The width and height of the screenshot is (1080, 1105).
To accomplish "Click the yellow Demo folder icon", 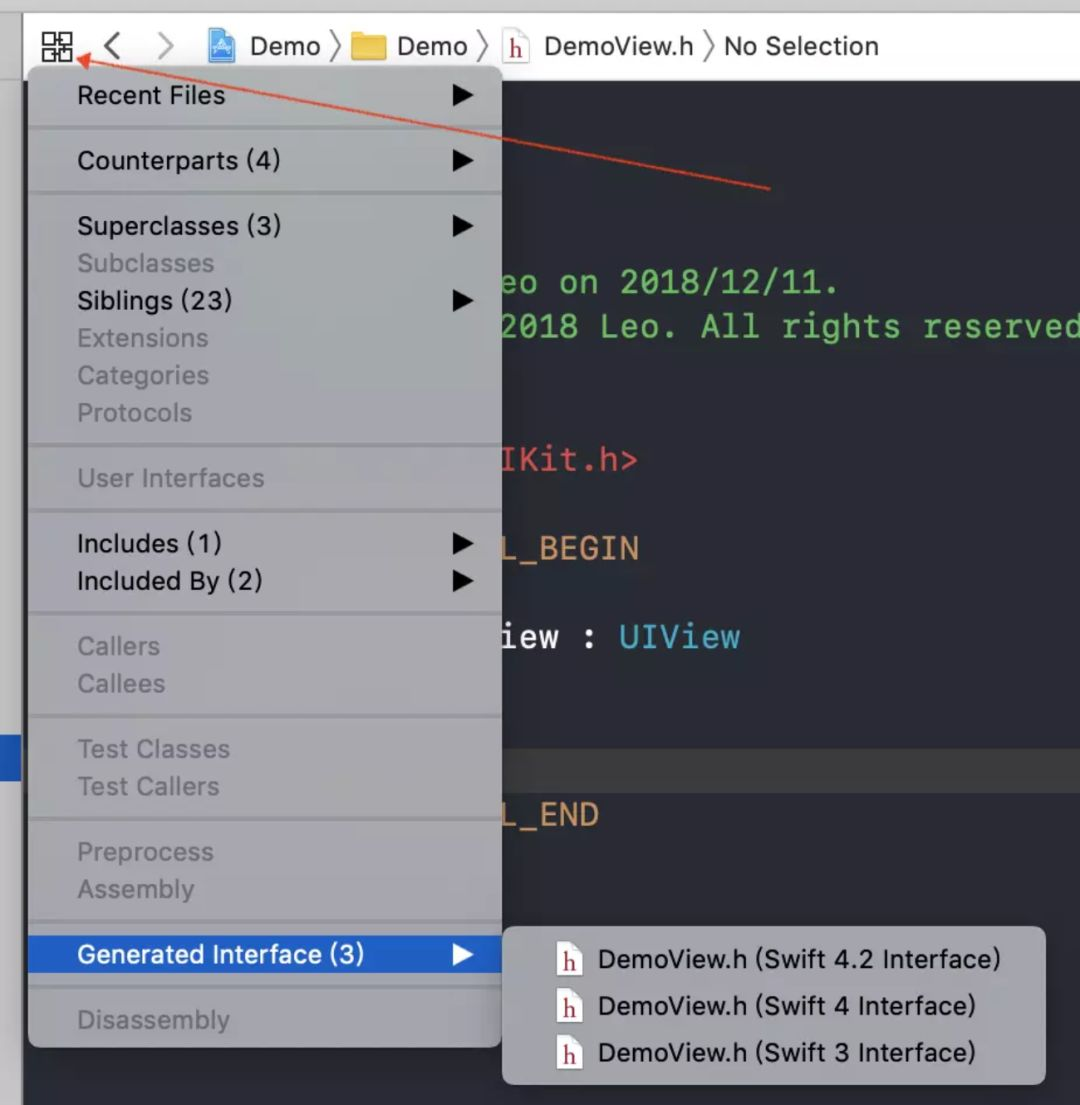I will point(368,47).
